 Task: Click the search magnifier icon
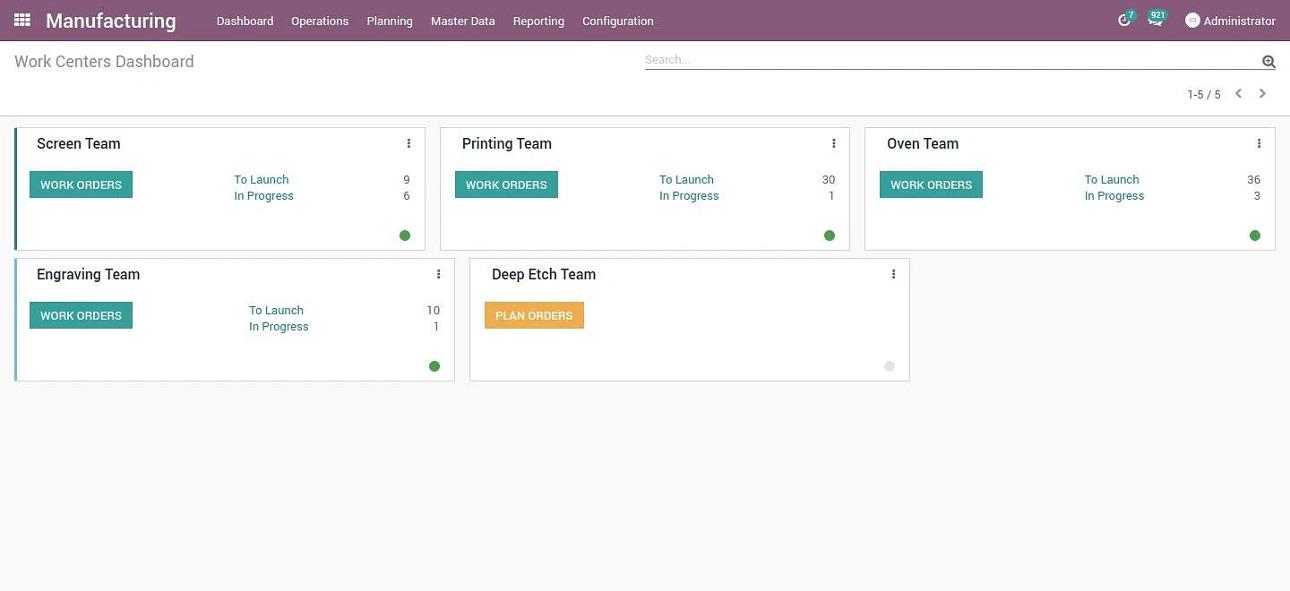pyautogui.click(x=1268, y=62)
